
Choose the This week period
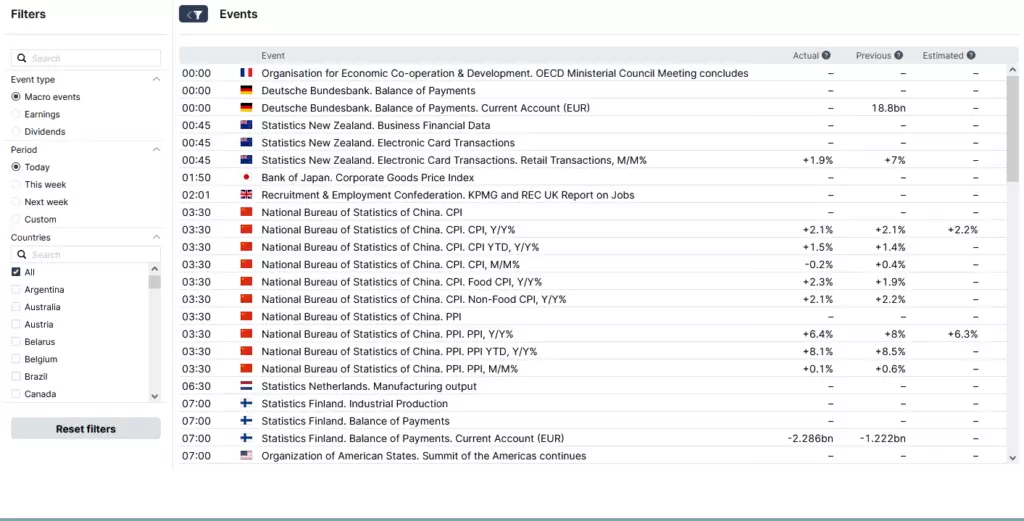16,185
